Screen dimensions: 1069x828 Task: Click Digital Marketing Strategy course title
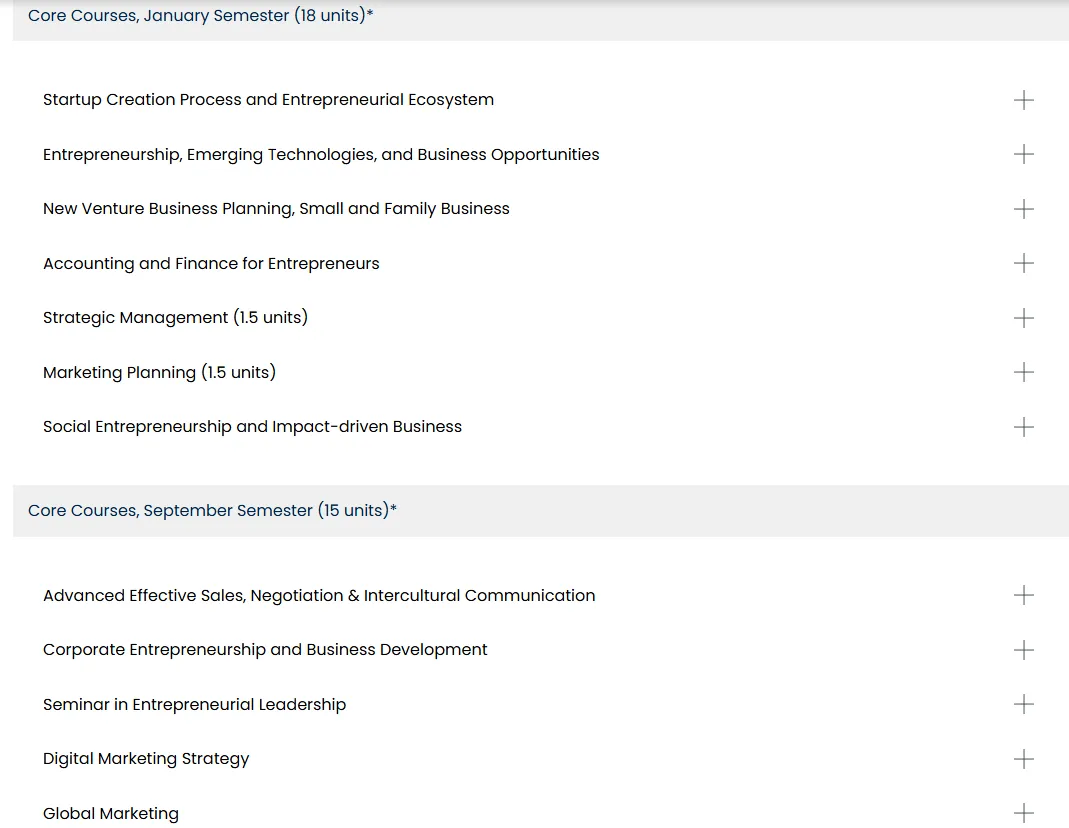[146, 759]
